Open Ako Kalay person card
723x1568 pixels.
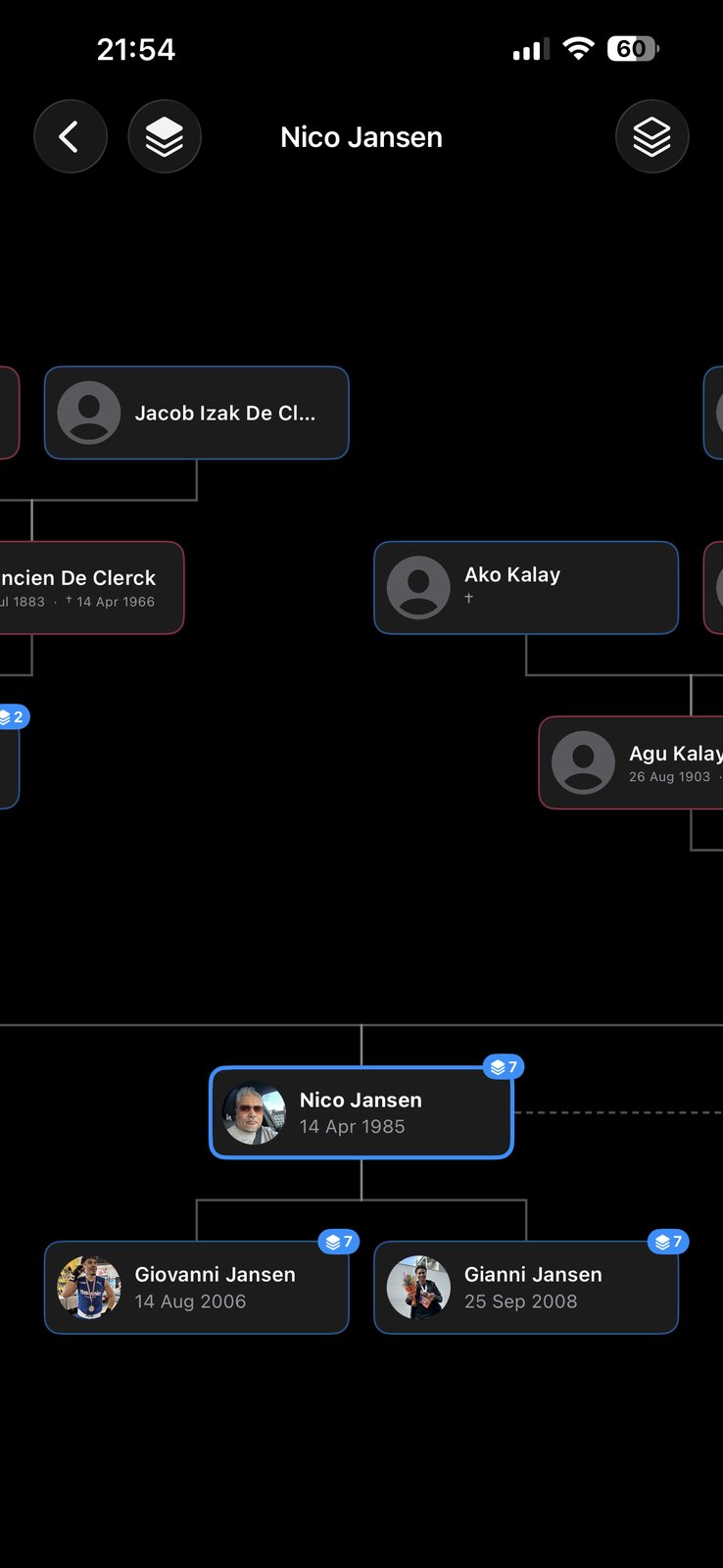(x=526, y=588)
